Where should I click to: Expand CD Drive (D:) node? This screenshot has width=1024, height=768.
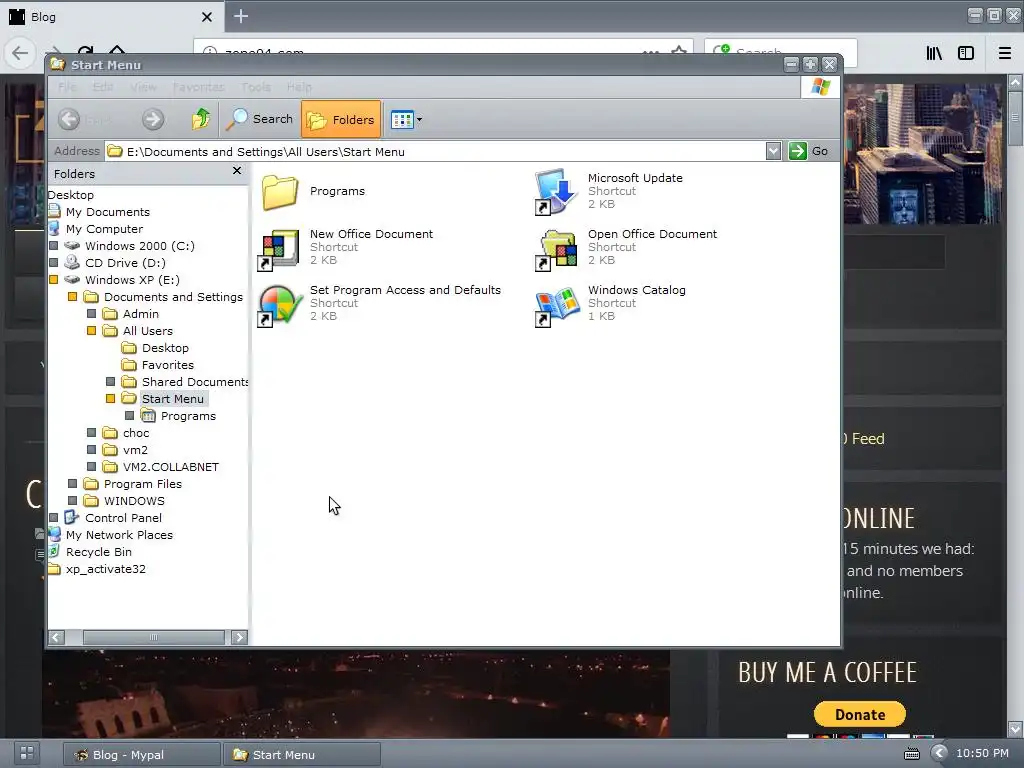tap(54, 263)
